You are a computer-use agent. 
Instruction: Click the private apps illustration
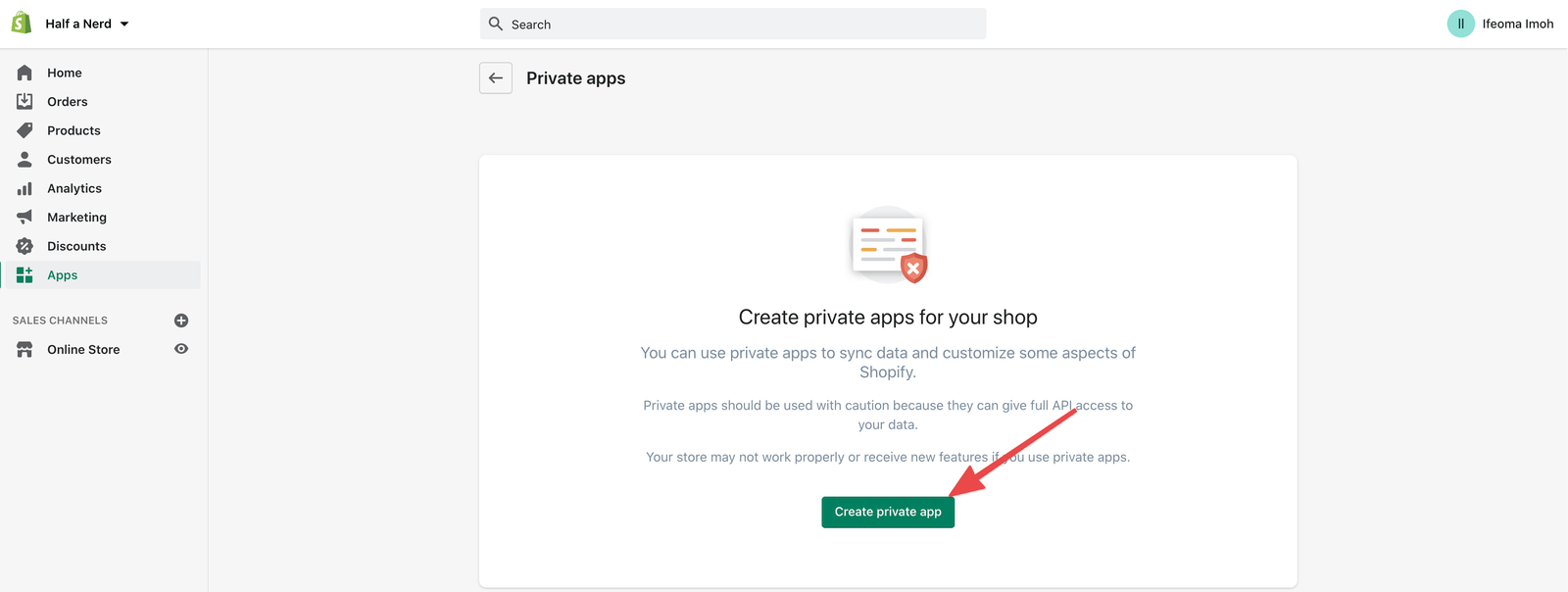pyautogui.click(x=888, y=245)
